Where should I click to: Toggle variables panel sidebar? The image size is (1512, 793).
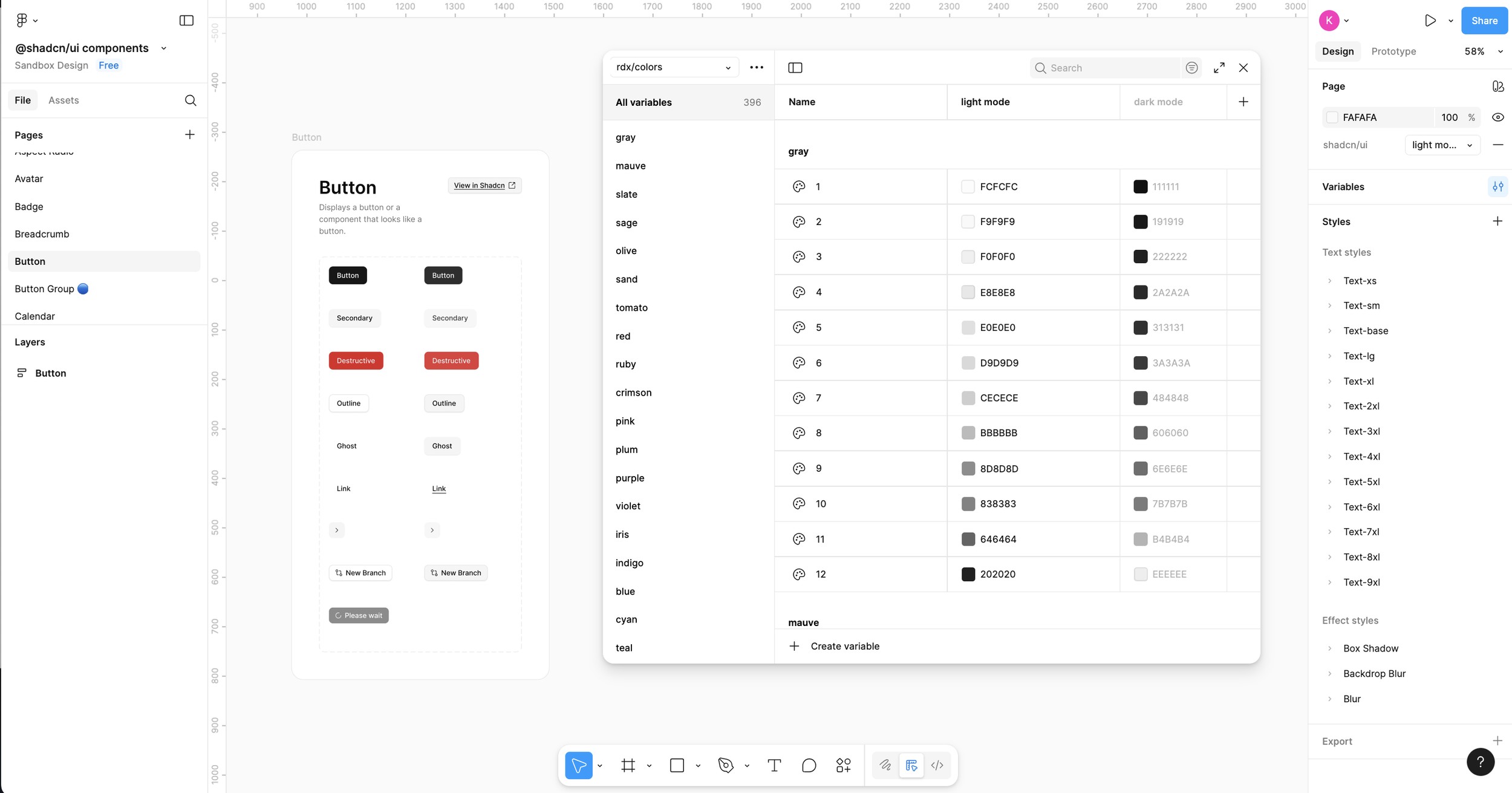(795, 68)
